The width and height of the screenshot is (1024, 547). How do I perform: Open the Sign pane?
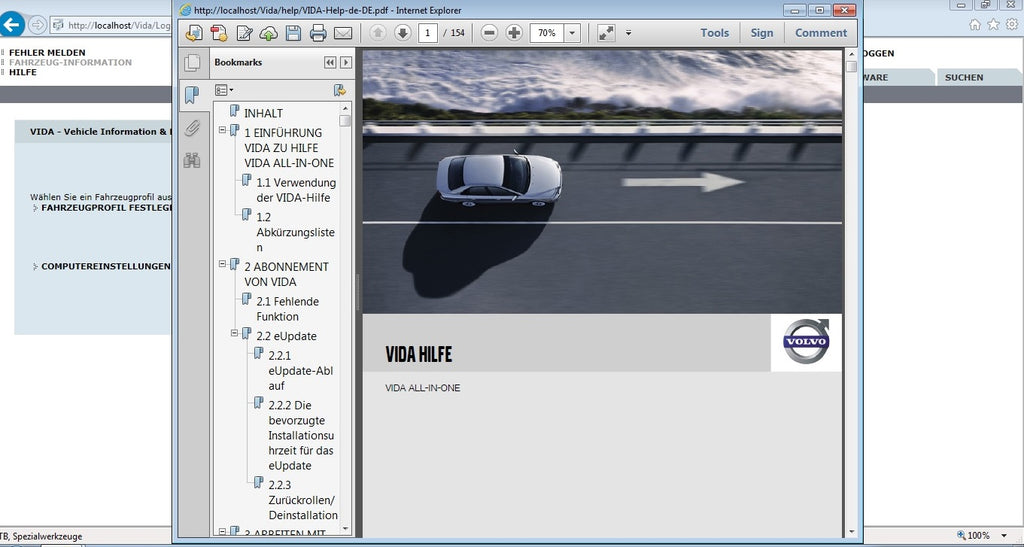(x=761, y=33)
